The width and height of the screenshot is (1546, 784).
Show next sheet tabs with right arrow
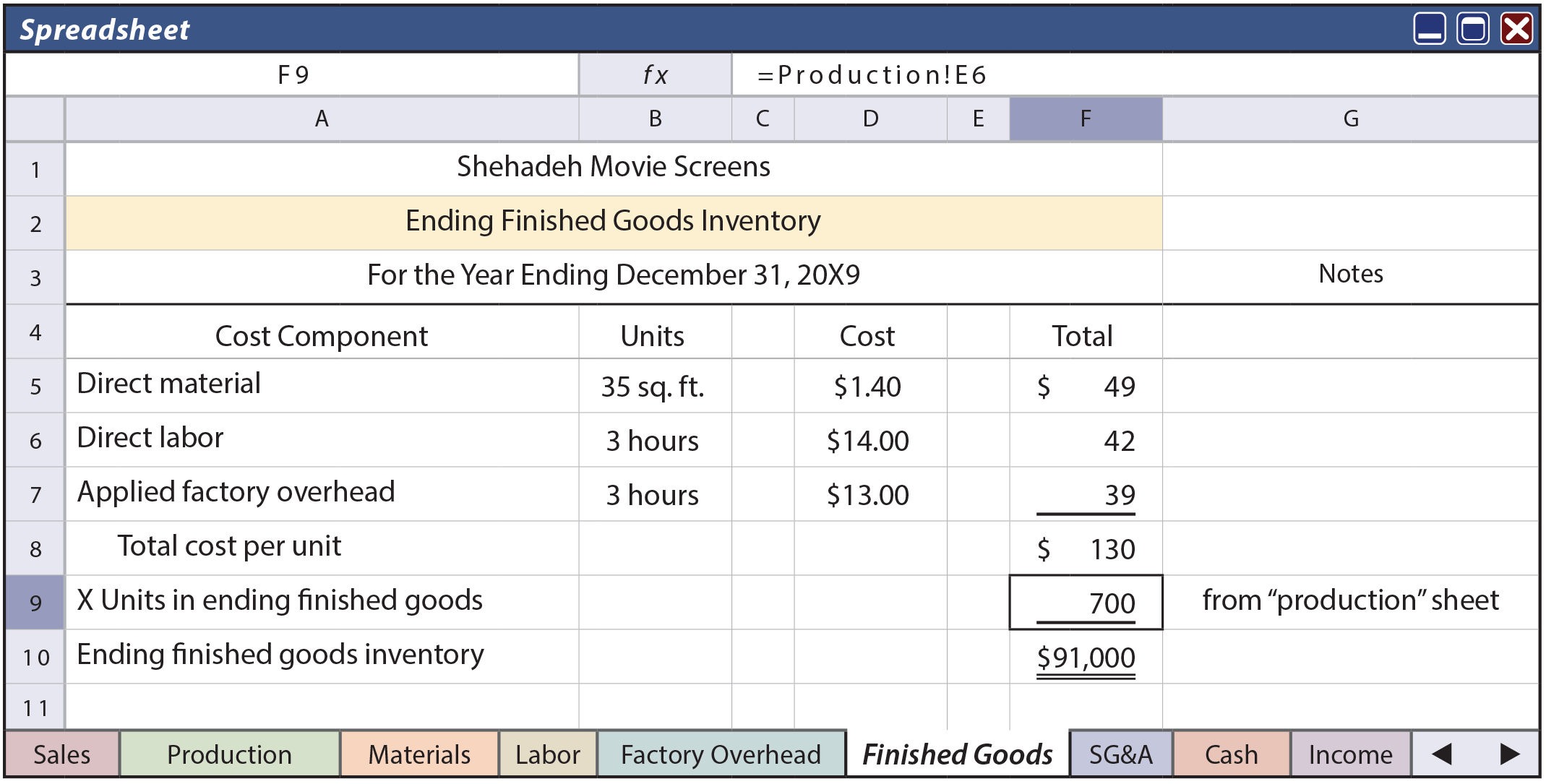click(1509, 754)
